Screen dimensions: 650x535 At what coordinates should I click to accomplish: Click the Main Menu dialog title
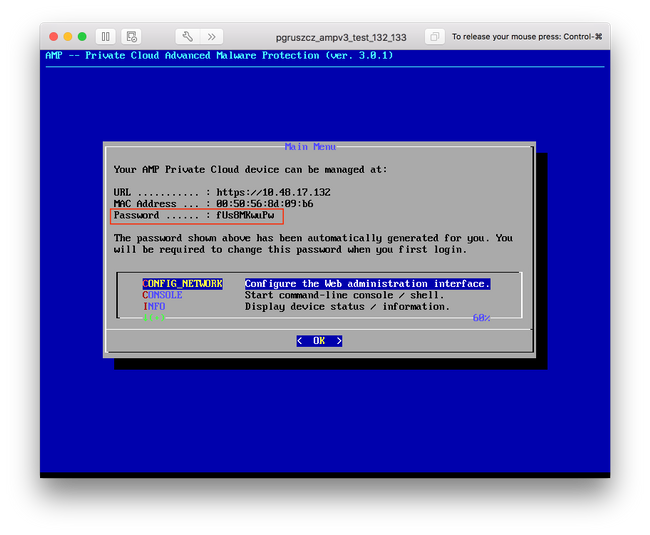click(310, 147)
